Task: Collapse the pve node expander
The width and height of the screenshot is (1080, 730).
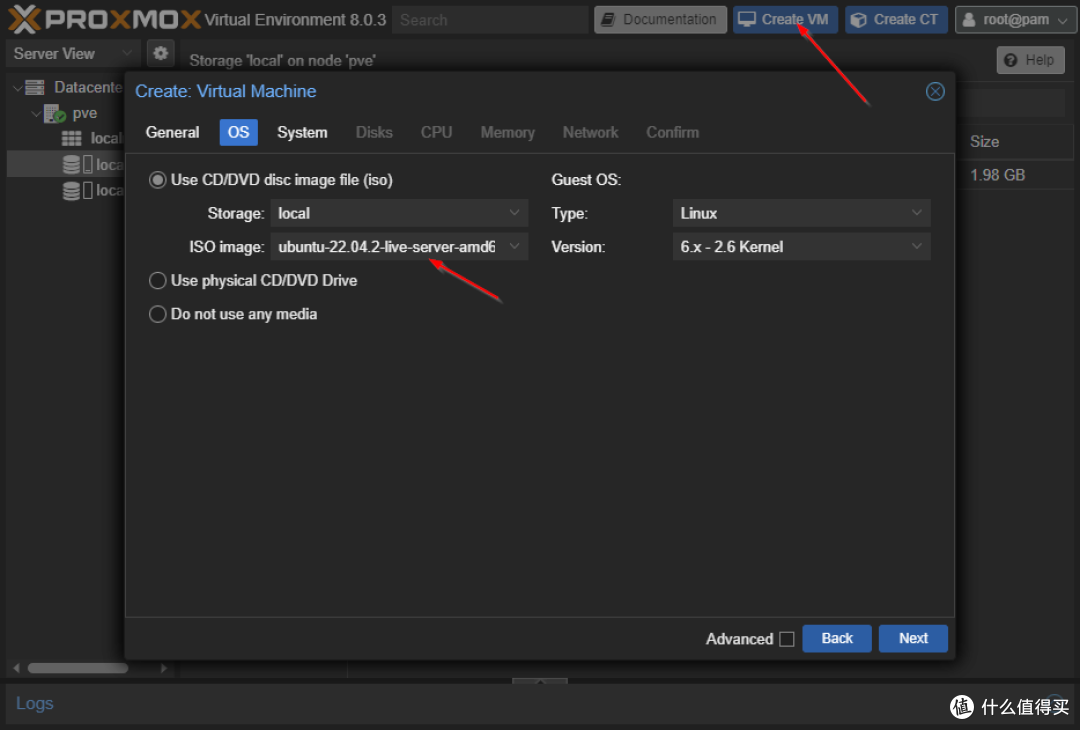Action: (x=36, y=114)
